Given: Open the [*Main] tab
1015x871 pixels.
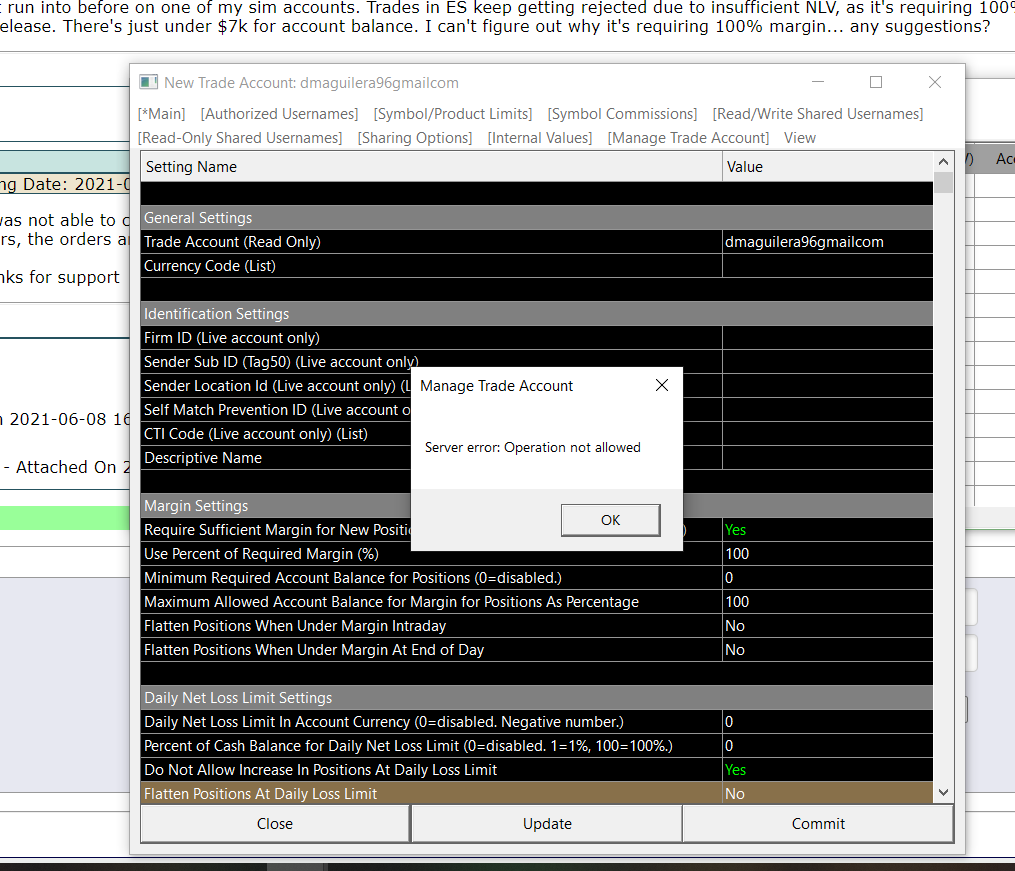Looking at the screenshot, I should pyautogui.click(x=162, y=114).
